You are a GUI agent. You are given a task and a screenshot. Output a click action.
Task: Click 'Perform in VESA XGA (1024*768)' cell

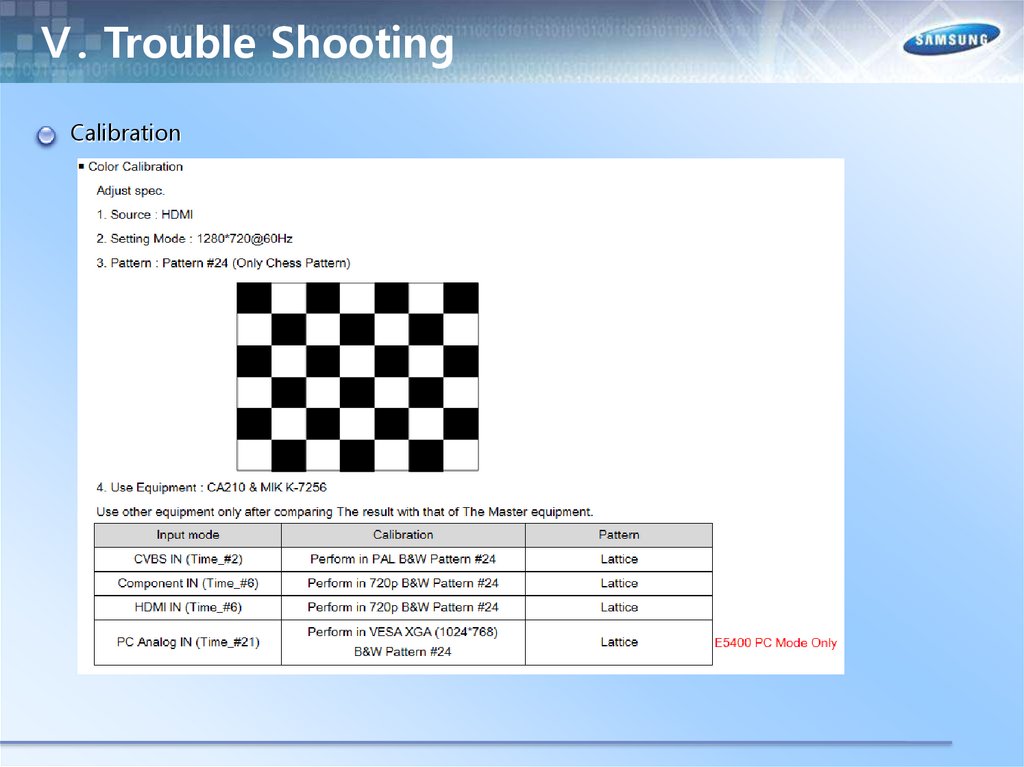(403, 643)
